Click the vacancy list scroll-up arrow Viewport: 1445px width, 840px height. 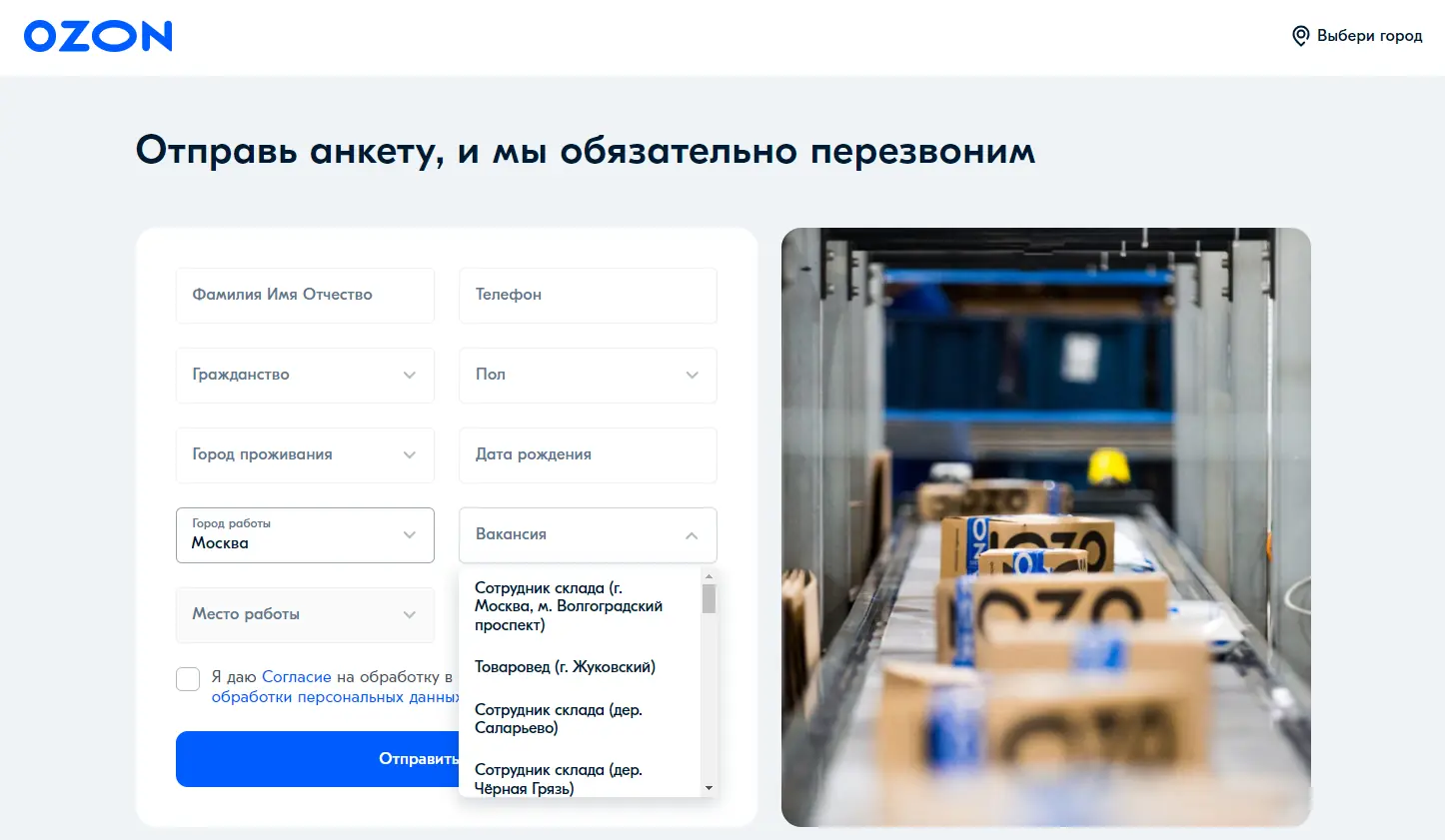[709, 576]
